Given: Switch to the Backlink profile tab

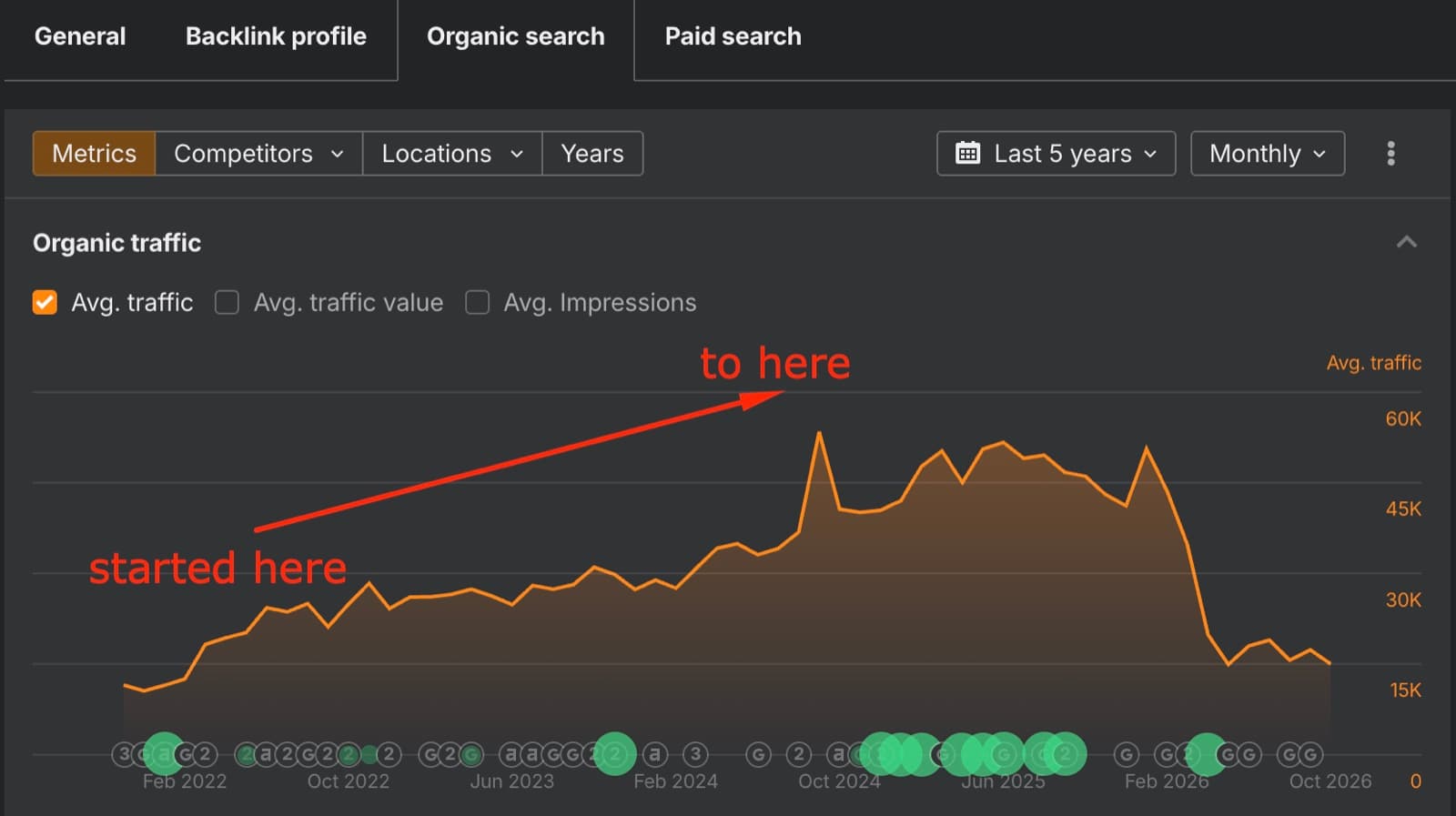Looking at the screenshot, I should tap(276, 36).
